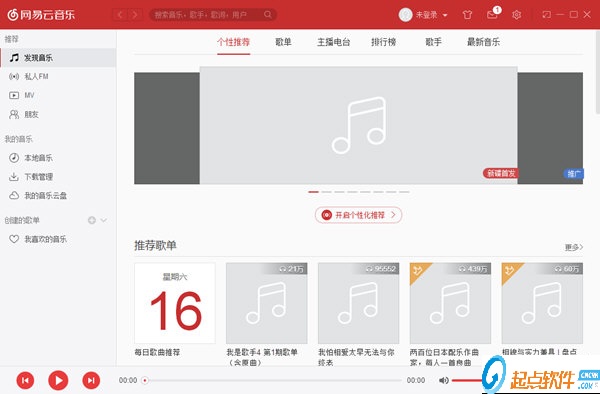Open the 我是歌手4 playlist cover
Screen dimensions: 600x394
pos(267,303)
